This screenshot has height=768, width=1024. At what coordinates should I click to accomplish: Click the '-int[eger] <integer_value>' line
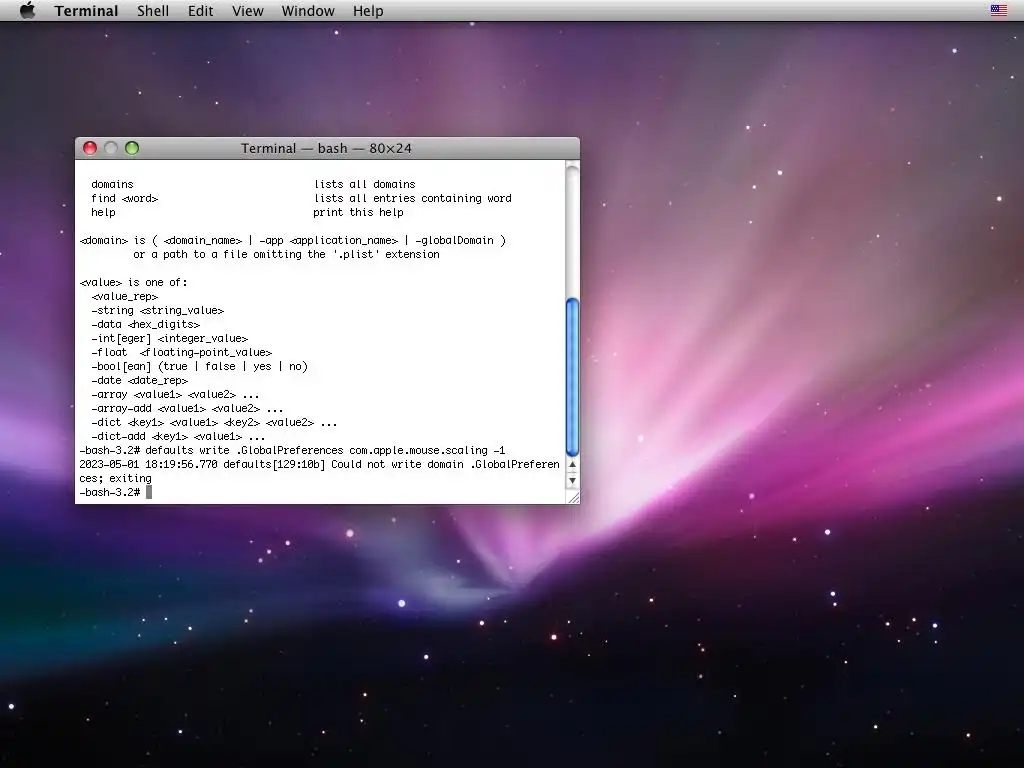pos(170,338)
